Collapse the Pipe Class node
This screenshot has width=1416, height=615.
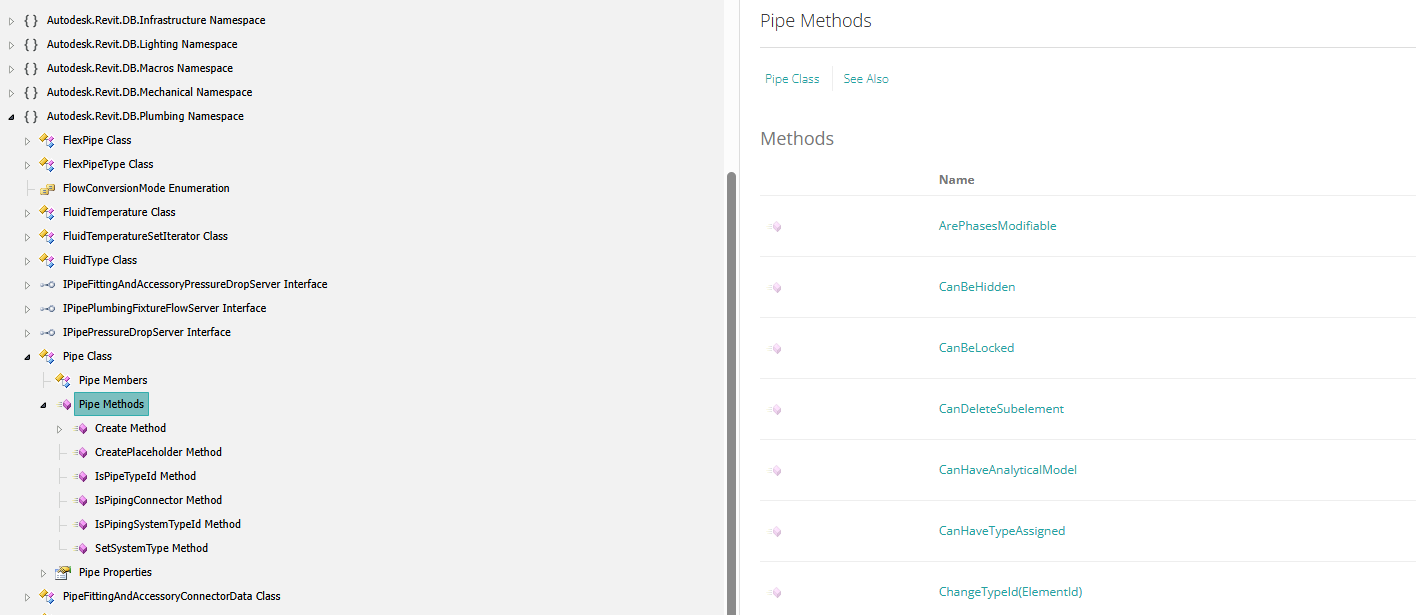27,356
